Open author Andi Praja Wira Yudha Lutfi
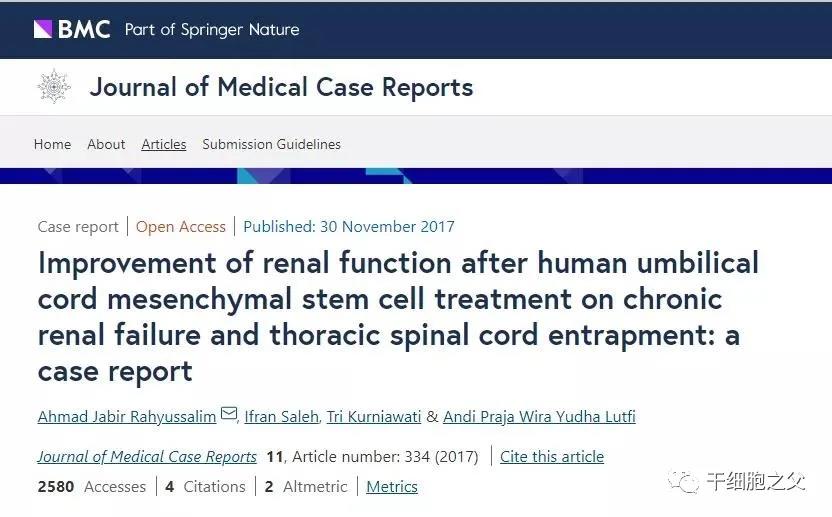This screenshot has width=832, height=517. click(538, 416)
